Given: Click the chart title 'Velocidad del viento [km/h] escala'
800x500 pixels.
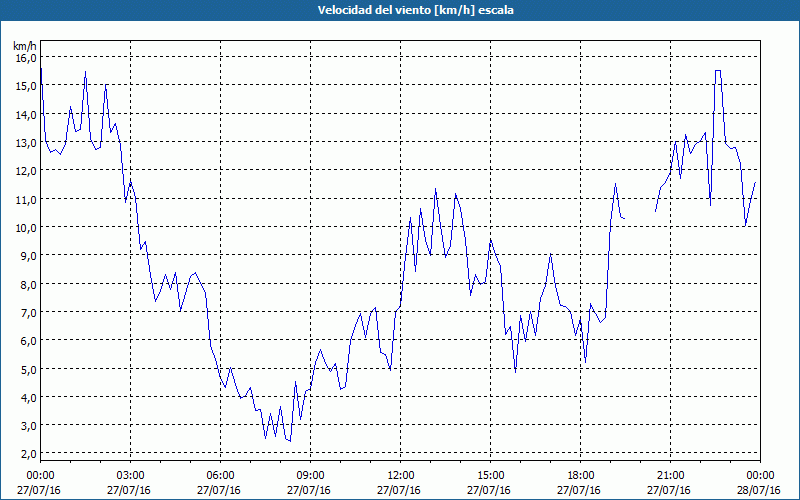Looking at the screenshot, I should 415,10.
